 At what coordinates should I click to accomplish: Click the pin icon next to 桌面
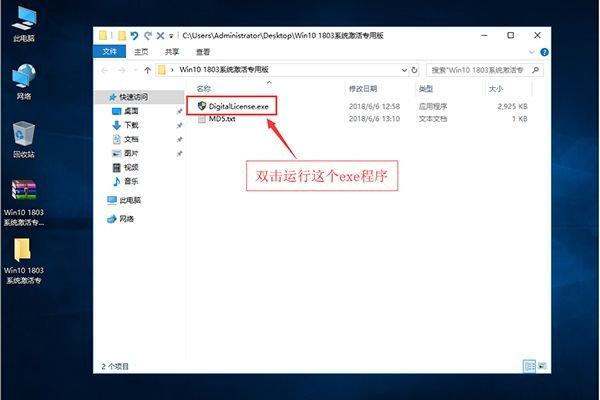(179, 111)
